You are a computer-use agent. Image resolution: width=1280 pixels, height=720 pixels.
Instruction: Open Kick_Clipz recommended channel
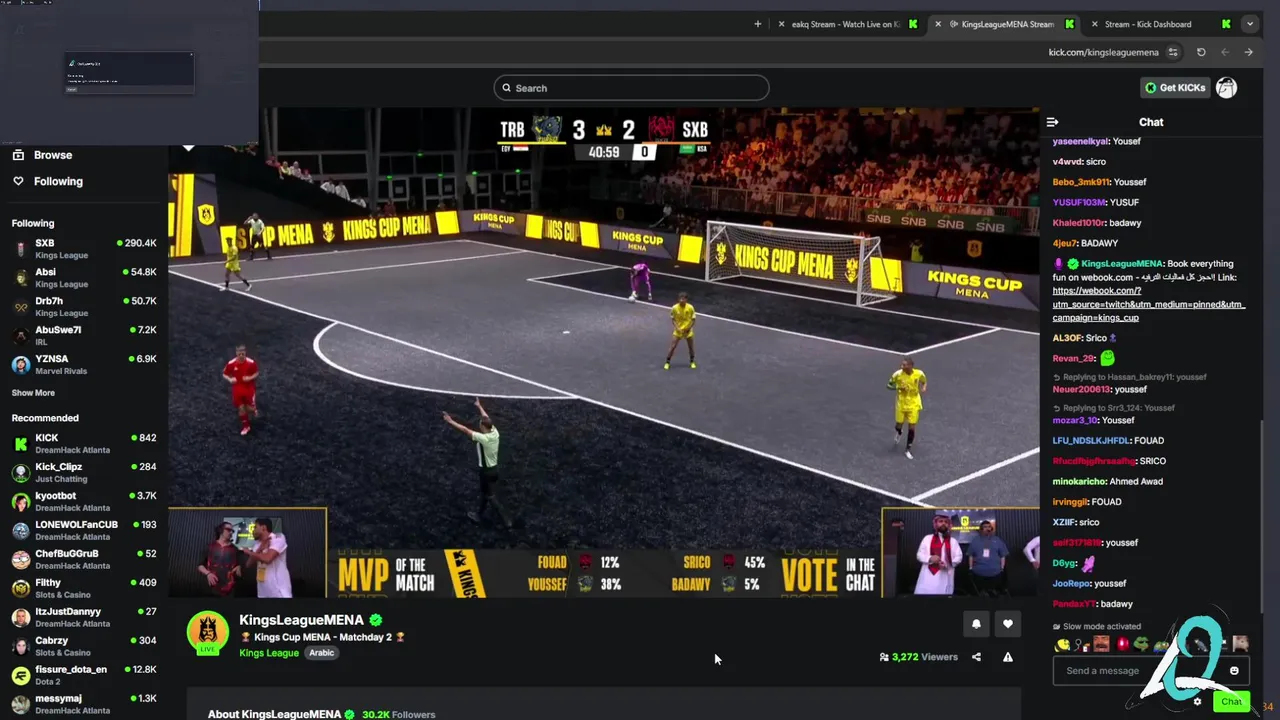(x=84, y=473)
